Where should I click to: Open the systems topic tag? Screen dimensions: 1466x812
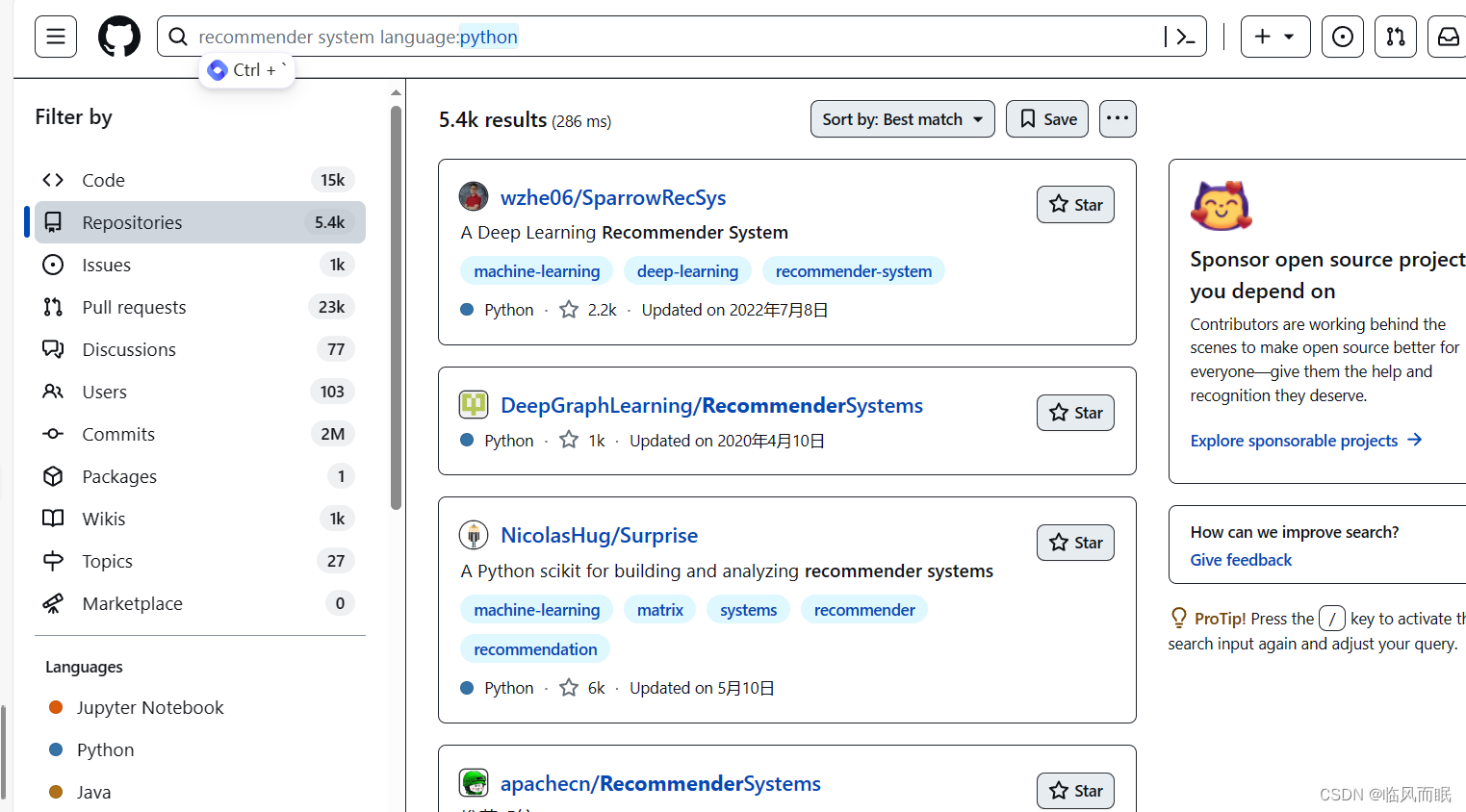(x=748, y=610)
